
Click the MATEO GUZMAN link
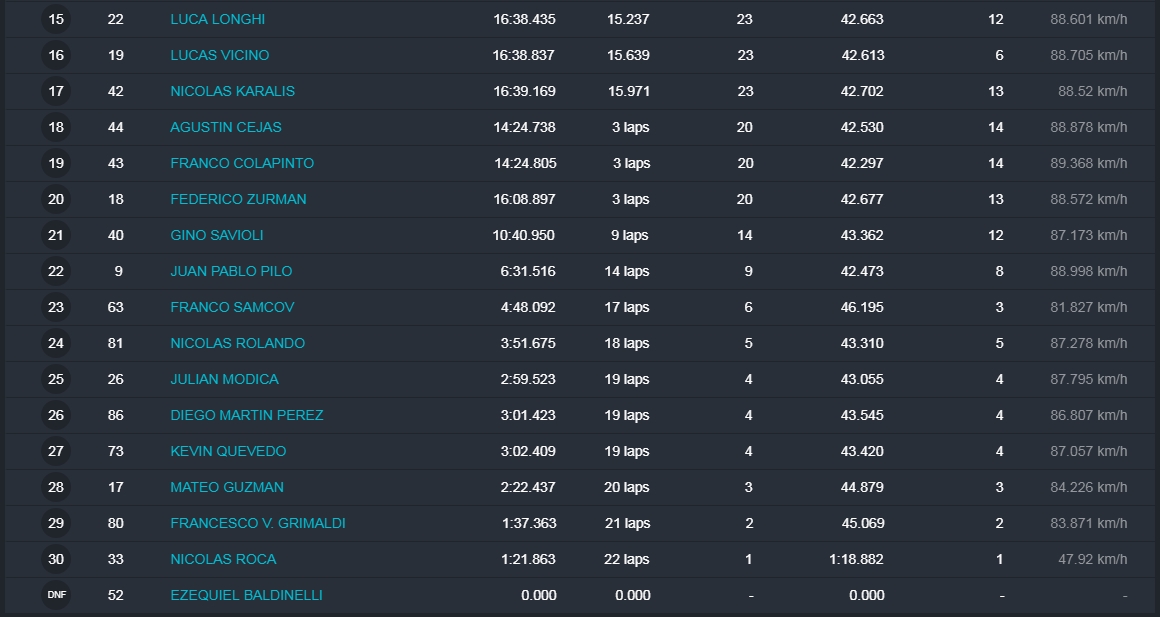pyautogui.click(x=227, y=487)
